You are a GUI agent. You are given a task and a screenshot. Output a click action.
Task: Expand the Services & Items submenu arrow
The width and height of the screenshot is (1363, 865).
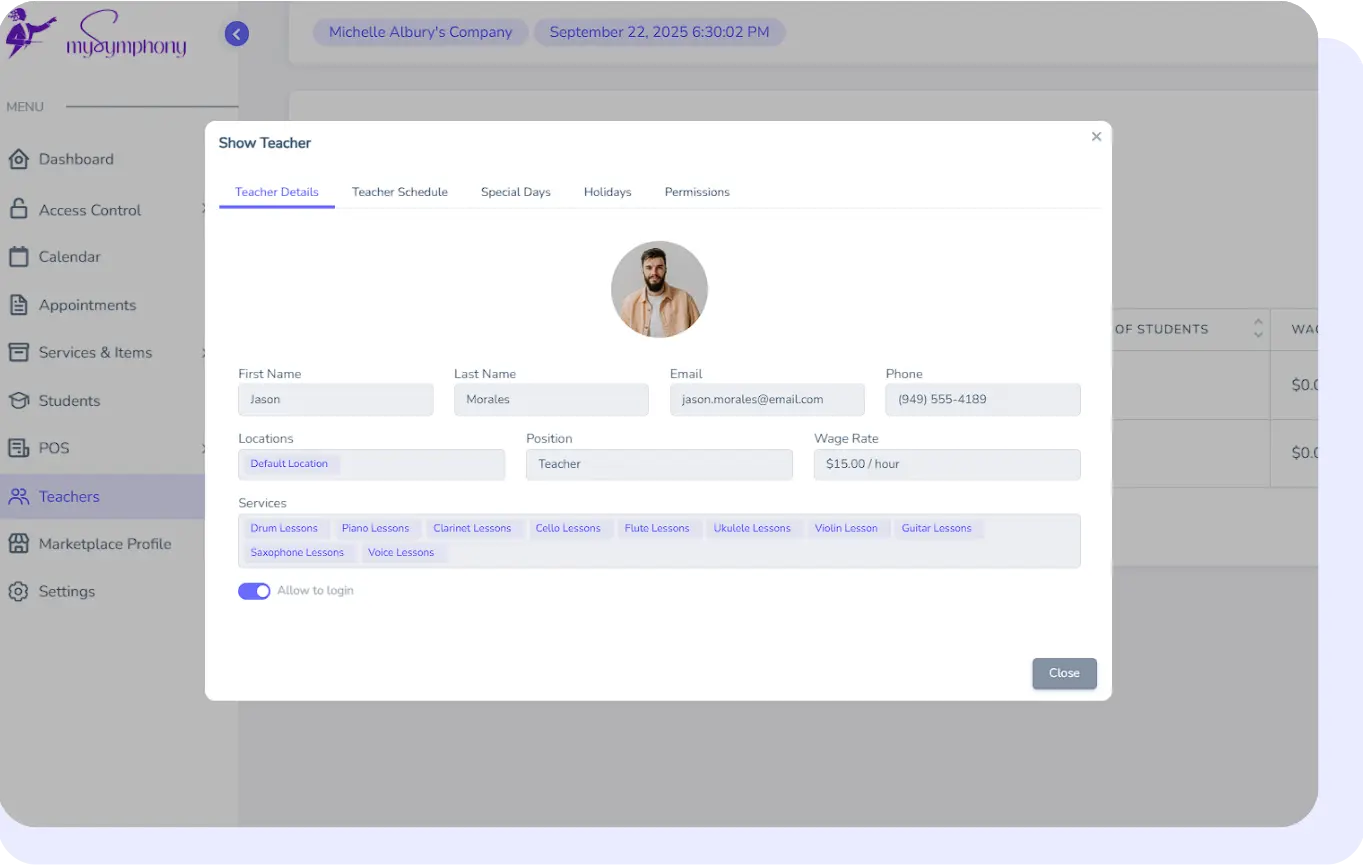click(203, 352)
